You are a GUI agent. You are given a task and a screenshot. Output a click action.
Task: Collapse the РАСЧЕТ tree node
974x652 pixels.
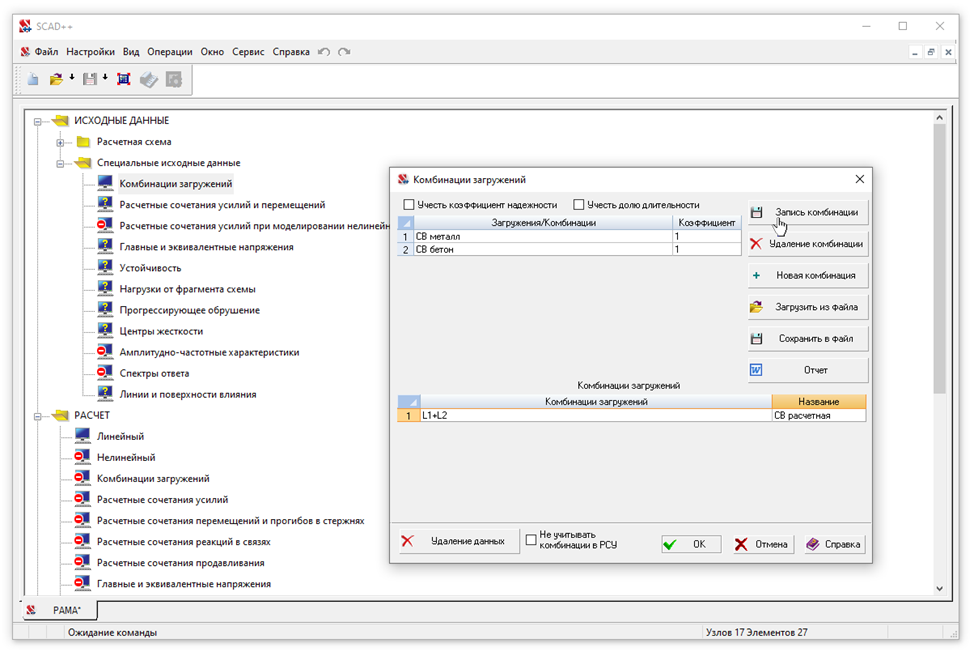37,416
